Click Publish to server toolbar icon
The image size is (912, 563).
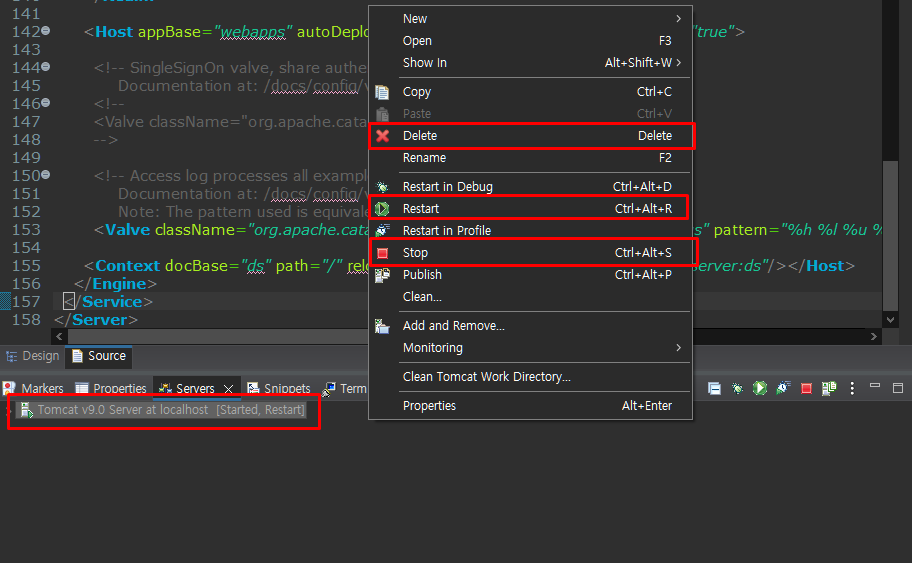tap(829, 389)
